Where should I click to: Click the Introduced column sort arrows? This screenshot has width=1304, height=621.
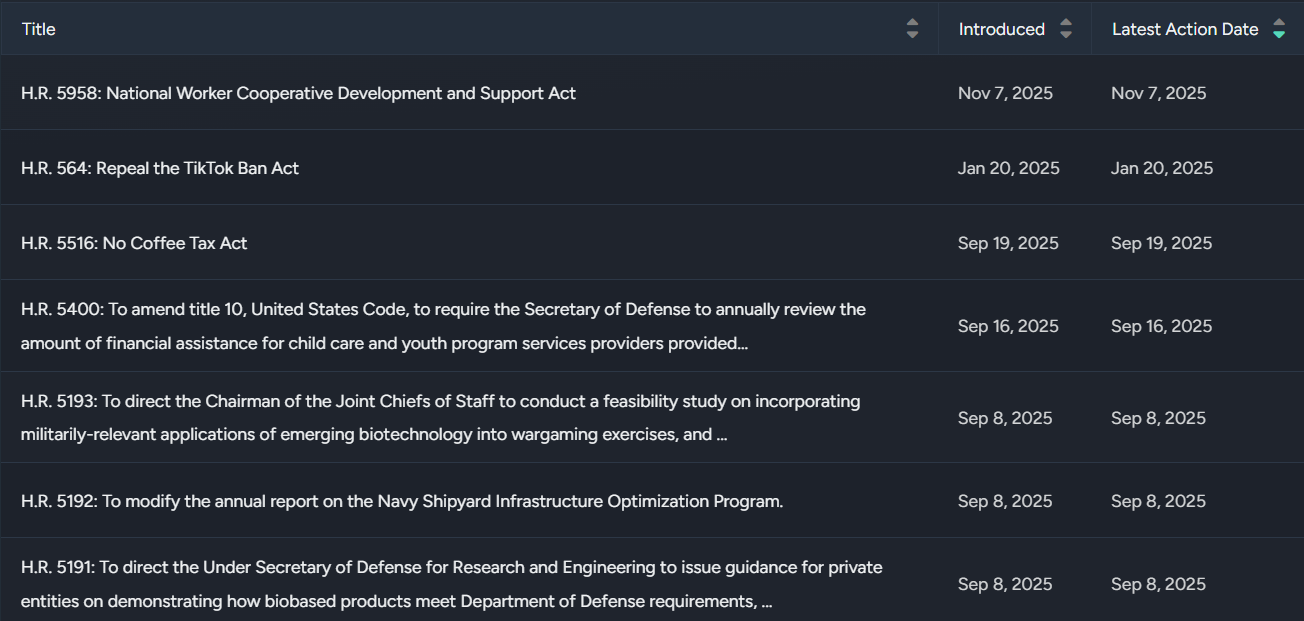click(1066, 29)
